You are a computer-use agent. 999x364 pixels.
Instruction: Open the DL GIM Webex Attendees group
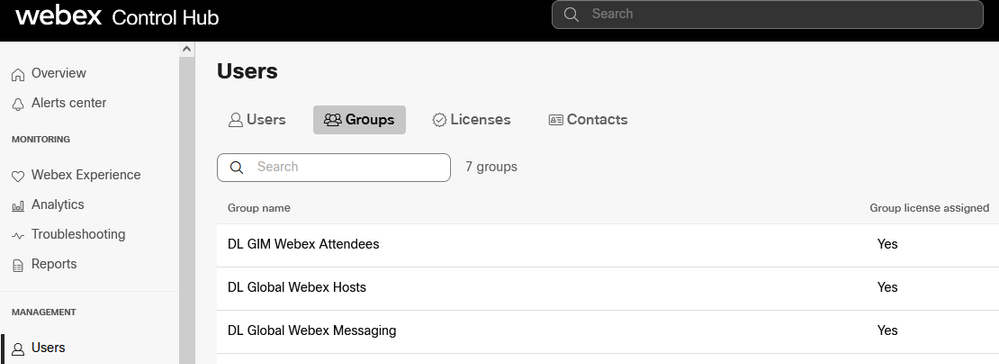[x=303, y=244]
